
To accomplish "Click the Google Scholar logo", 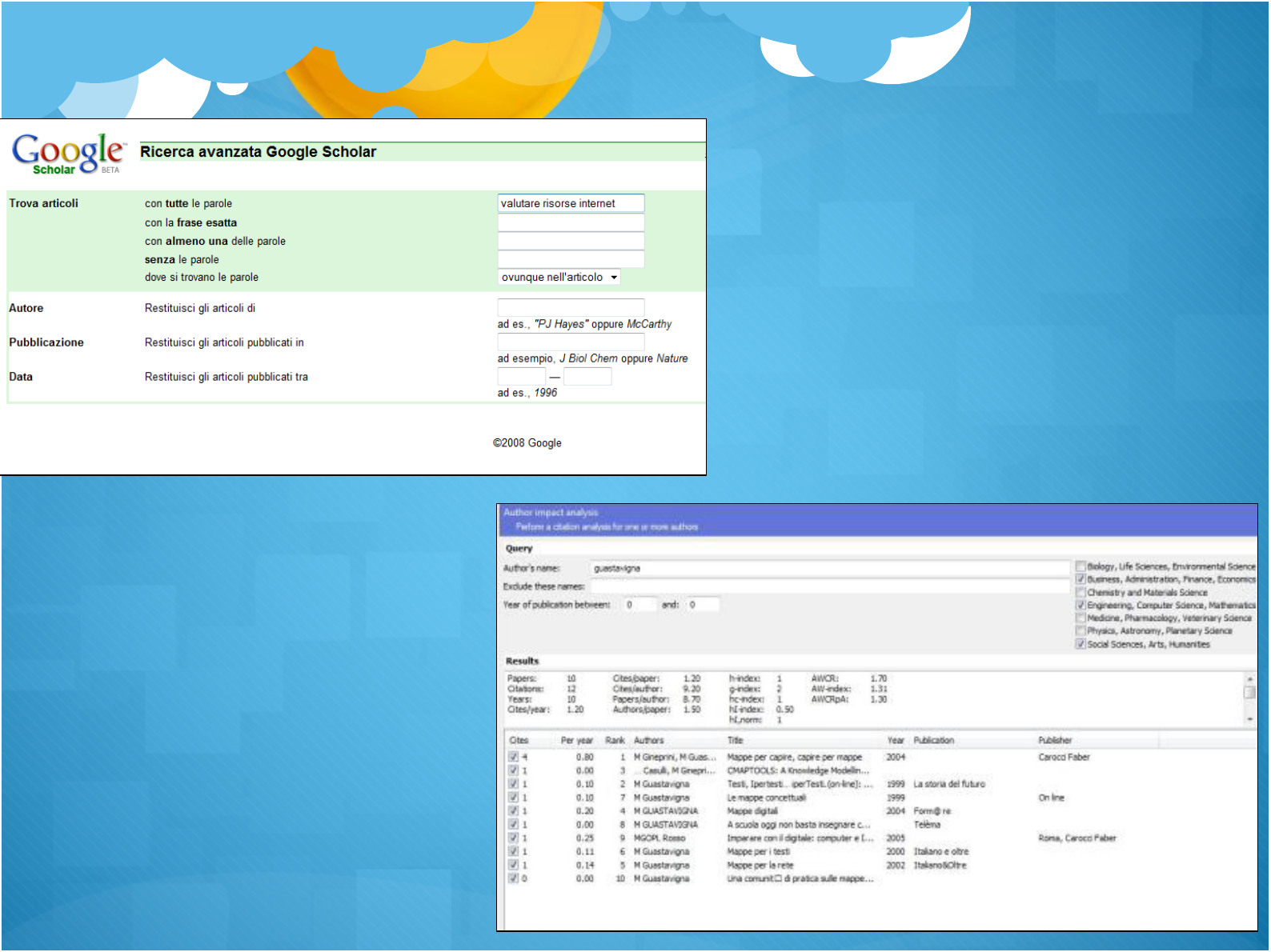I will [69, 153].
